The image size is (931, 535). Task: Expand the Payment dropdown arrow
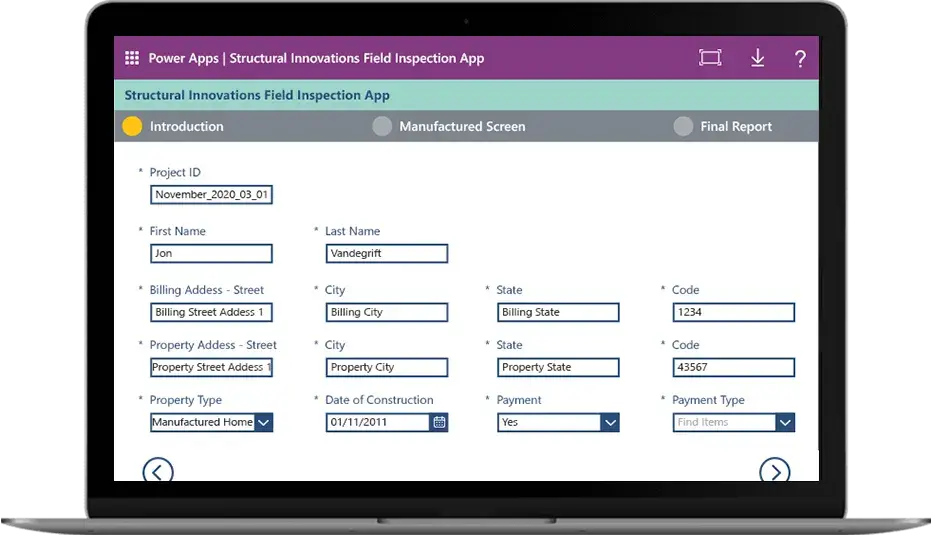(x=610, y=422)
